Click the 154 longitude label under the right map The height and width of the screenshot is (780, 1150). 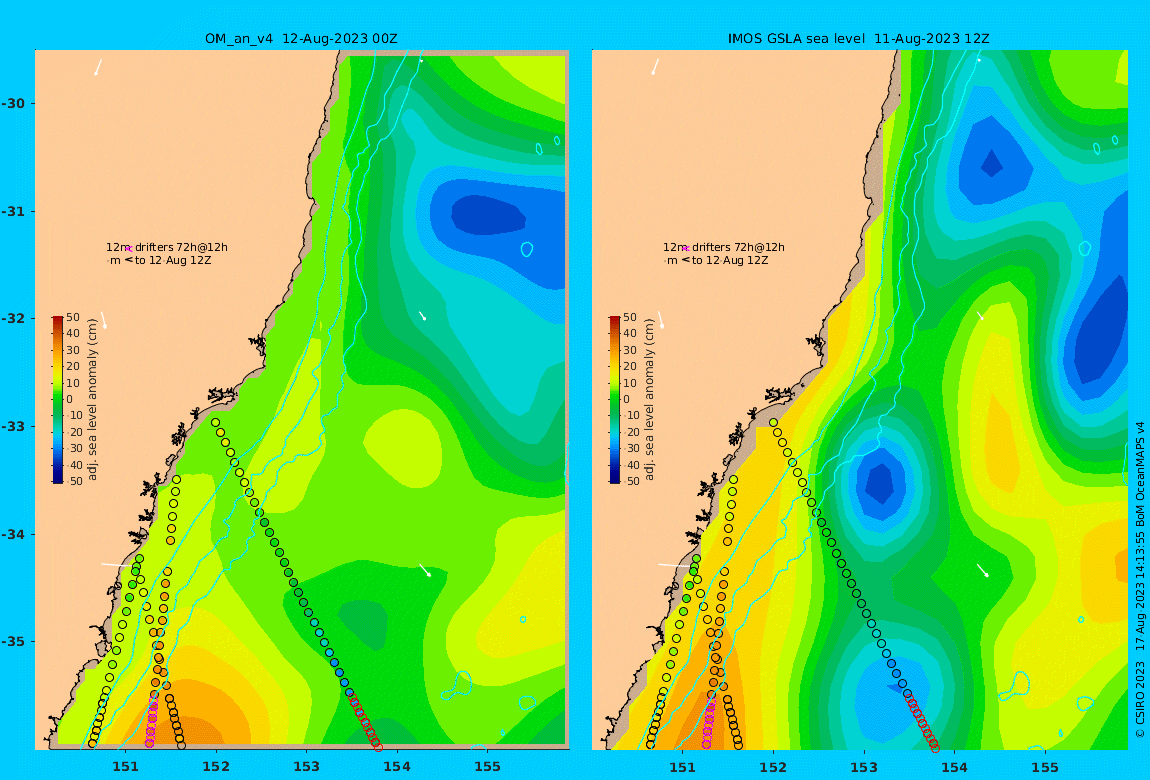(954, 767)
